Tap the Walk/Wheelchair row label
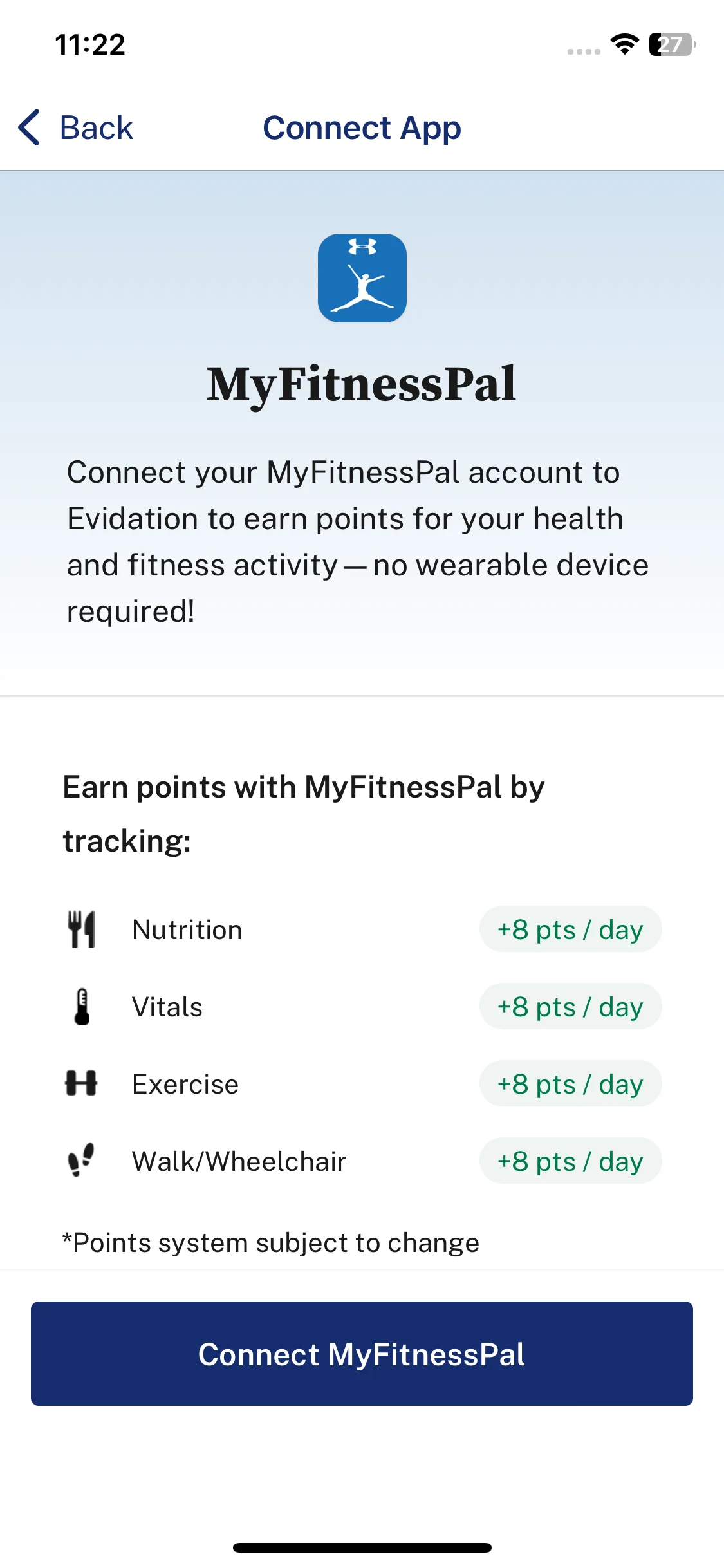 (239, 1161)
